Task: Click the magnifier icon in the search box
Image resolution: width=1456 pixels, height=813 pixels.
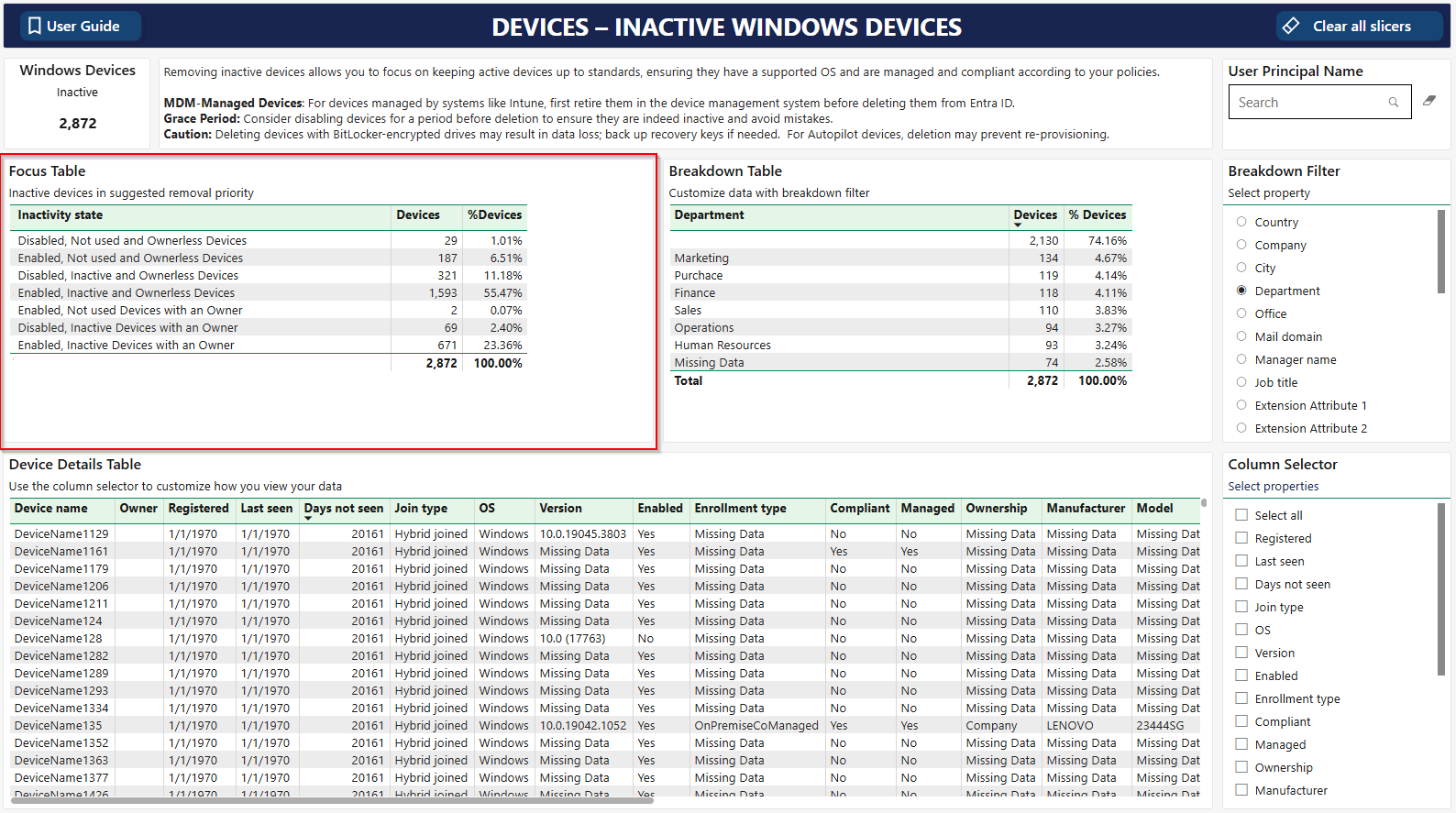Action: pos(1393,103)
